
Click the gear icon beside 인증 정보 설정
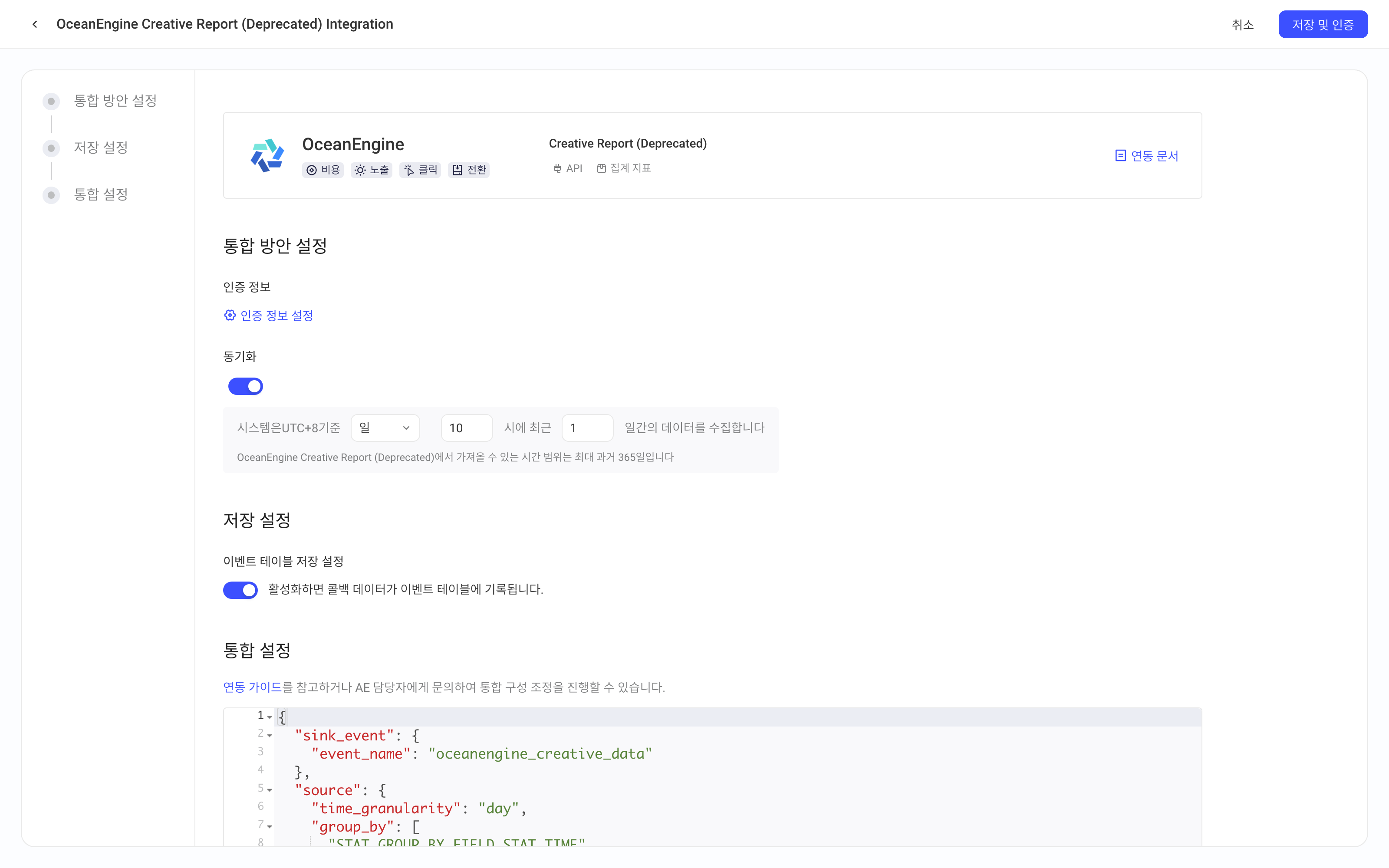(x=230, y=315)
